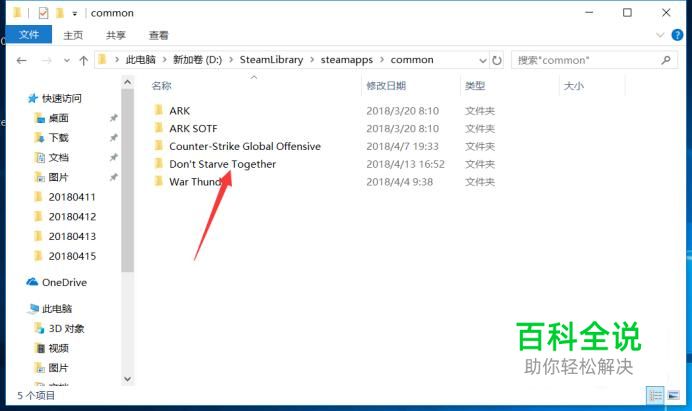Open 3D 对象 in the navigation pane
This screenshot has width=692, height=411.
pyautogui.click(x=66, y=328)
